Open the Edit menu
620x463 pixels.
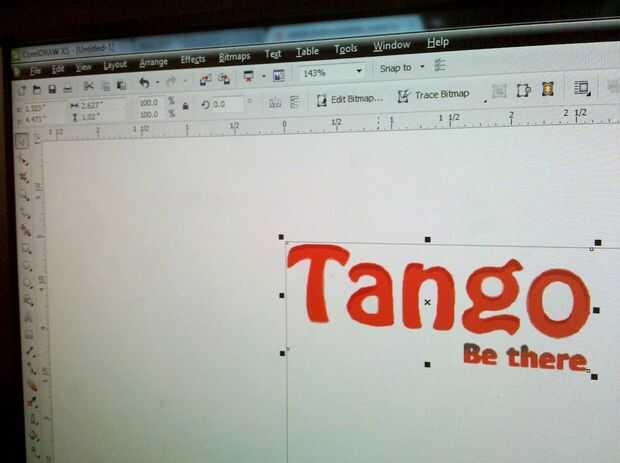click(x=58, y=70)
